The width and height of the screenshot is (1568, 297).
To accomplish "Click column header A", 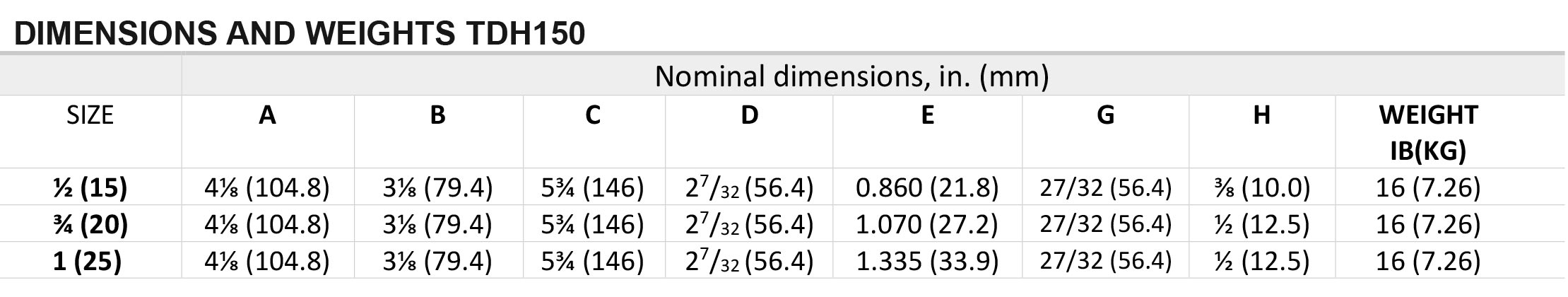I will (x=267, y=115).
